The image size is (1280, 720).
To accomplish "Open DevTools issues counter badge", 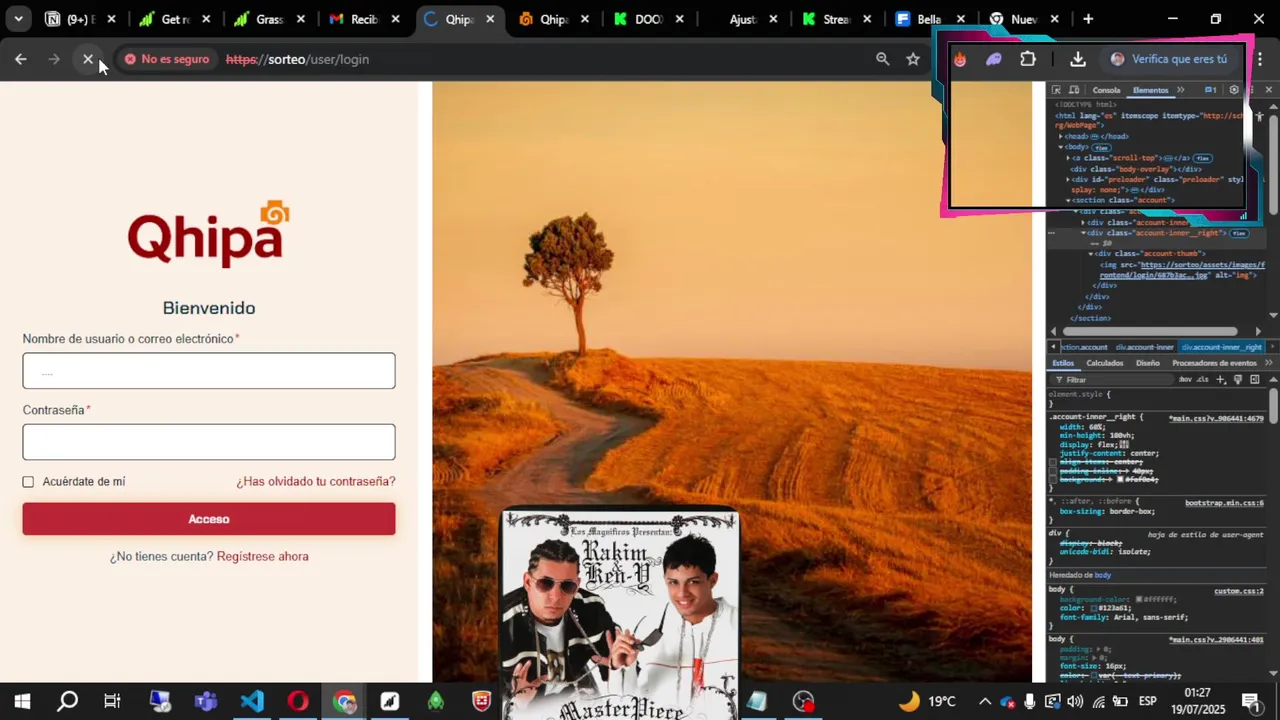I will (1210, 90).
